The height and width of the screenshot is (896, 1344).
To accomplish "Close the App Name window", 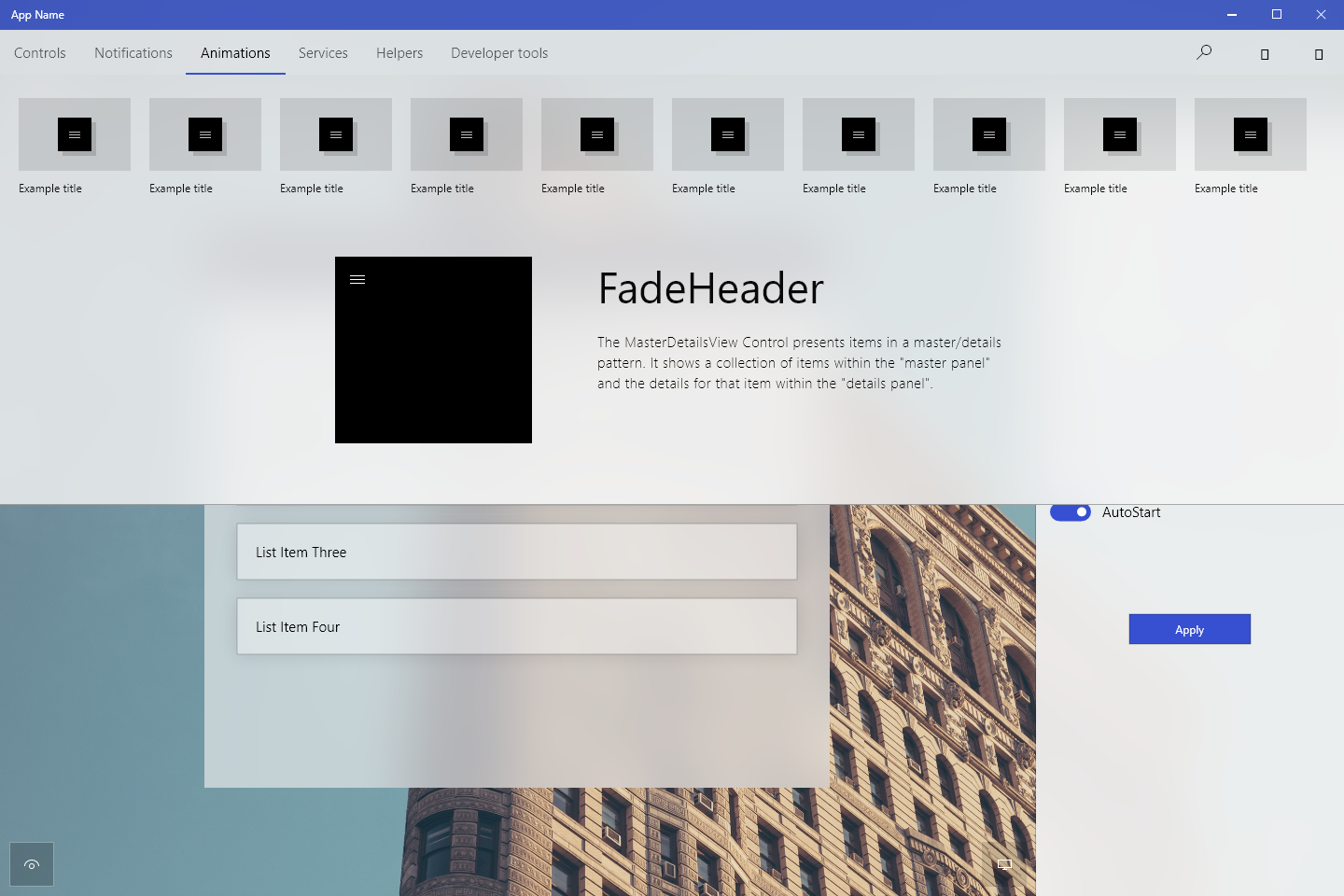I will coord(1321,15).
